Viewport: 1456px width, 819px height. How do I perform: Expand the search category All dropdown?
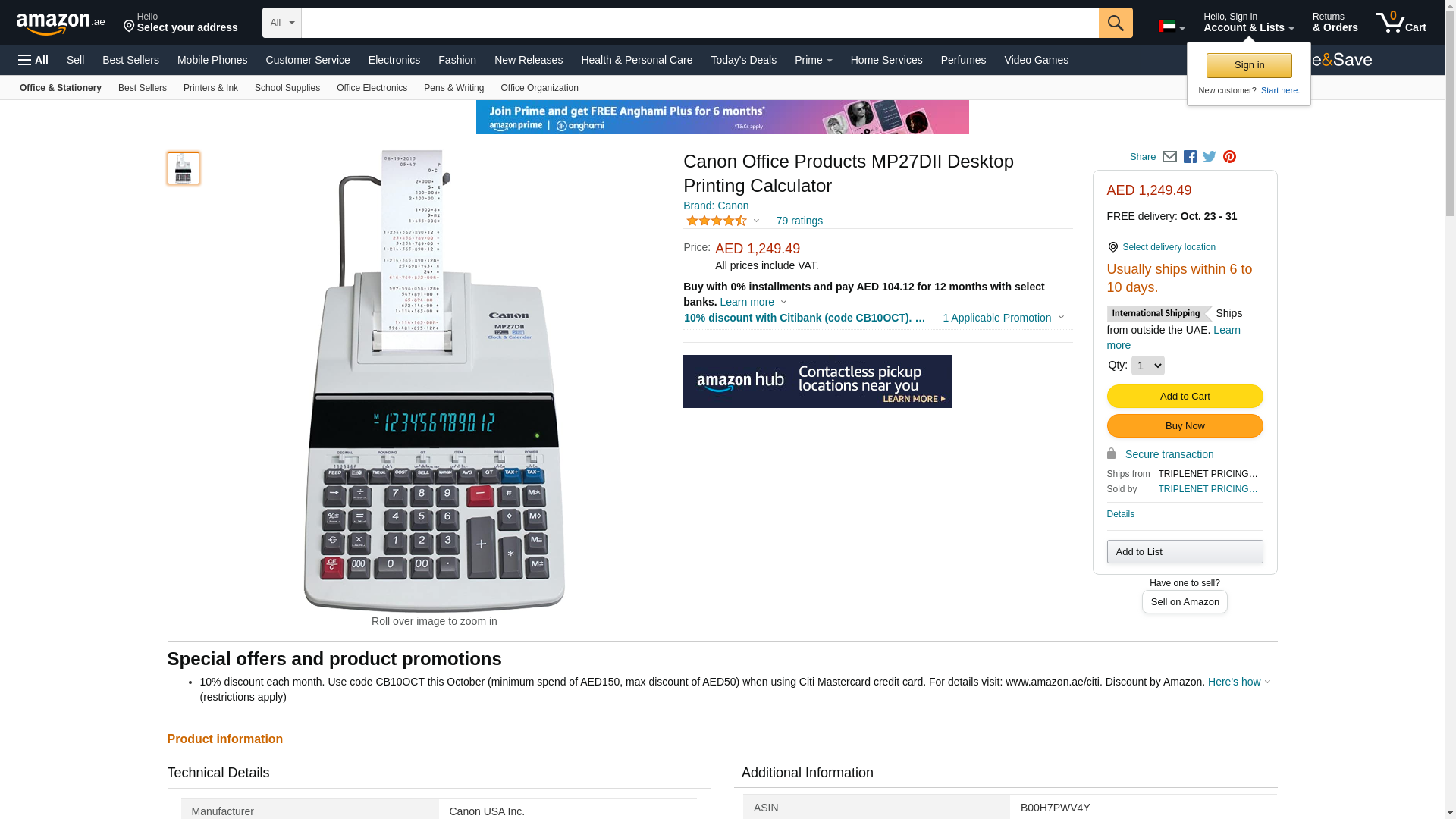pyautogui.click(x=282, y=23)
